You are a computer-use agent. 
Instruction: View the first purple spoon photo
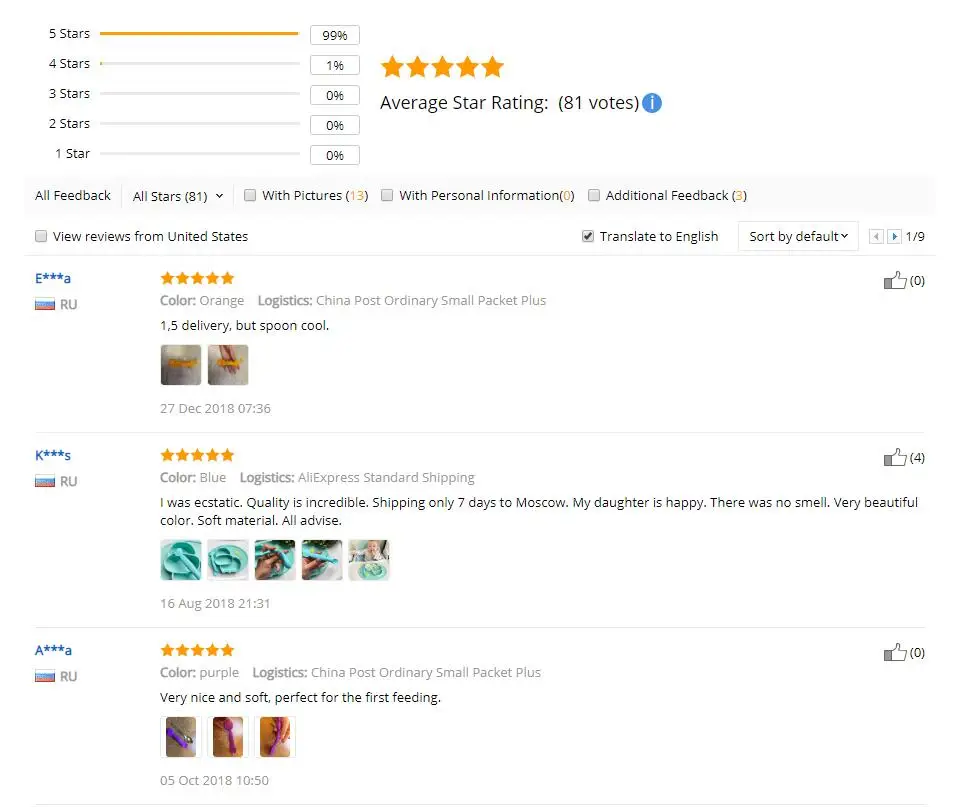coord(181,737)
